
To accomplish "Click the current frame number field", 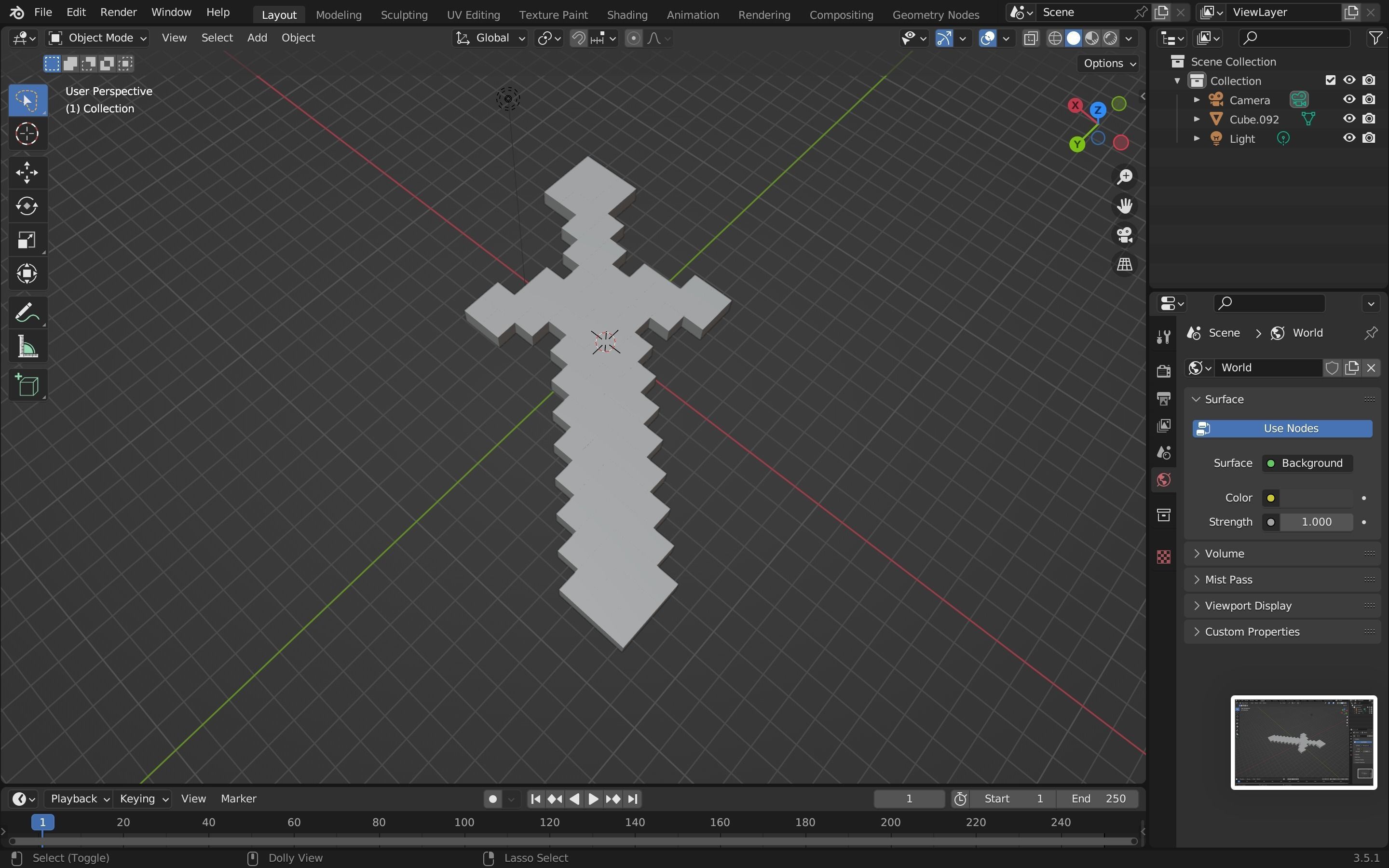I will click(x=909, y=799).
